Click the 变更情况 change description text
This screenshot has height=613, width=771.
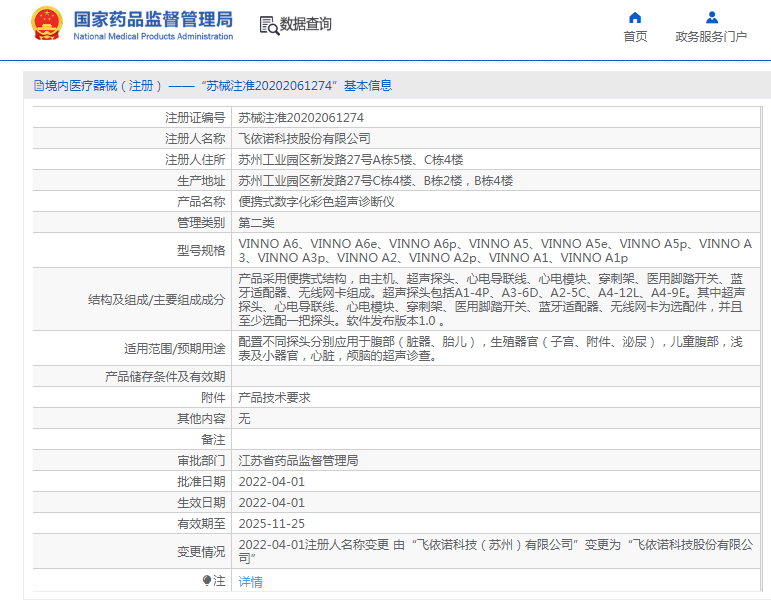tap(496, 552)
